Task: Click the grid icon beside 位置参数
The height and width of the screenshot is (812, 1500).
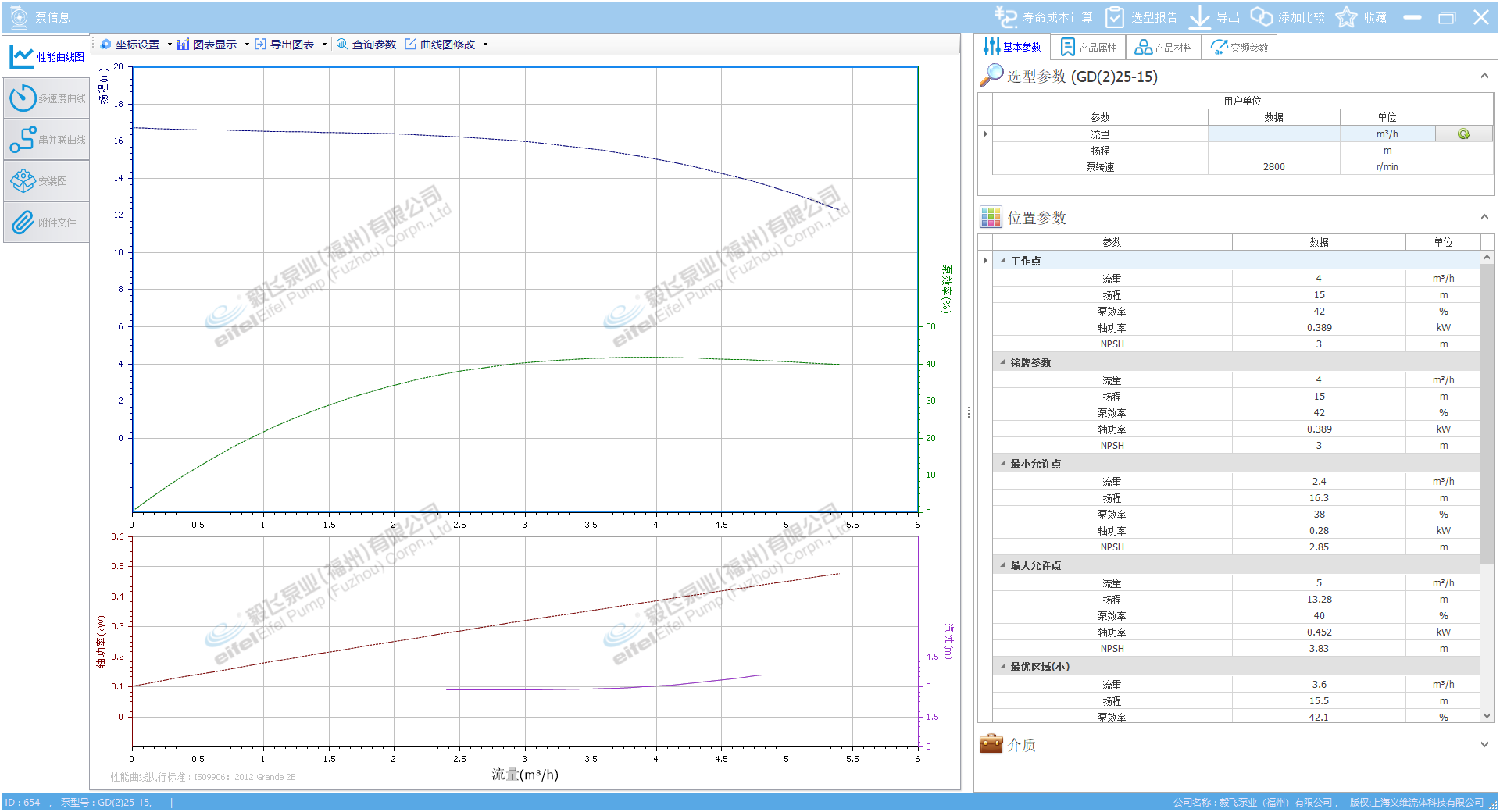Action: click(991, 217)
